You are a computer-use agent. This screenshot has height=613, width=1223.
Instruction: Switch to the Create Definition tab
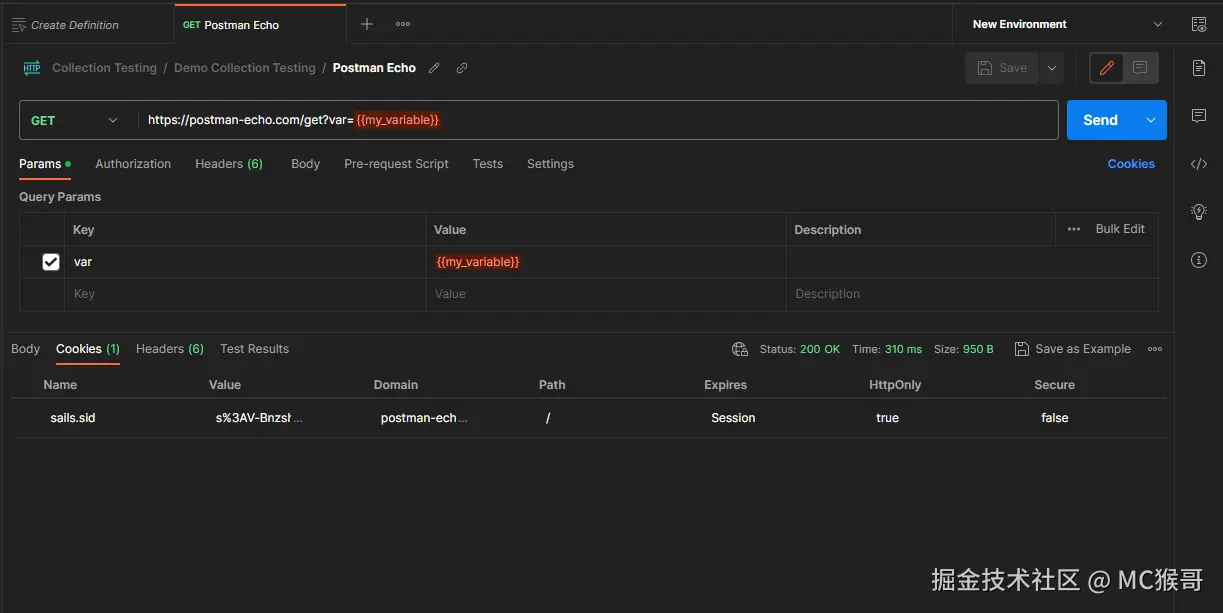(x=87, y=24)
